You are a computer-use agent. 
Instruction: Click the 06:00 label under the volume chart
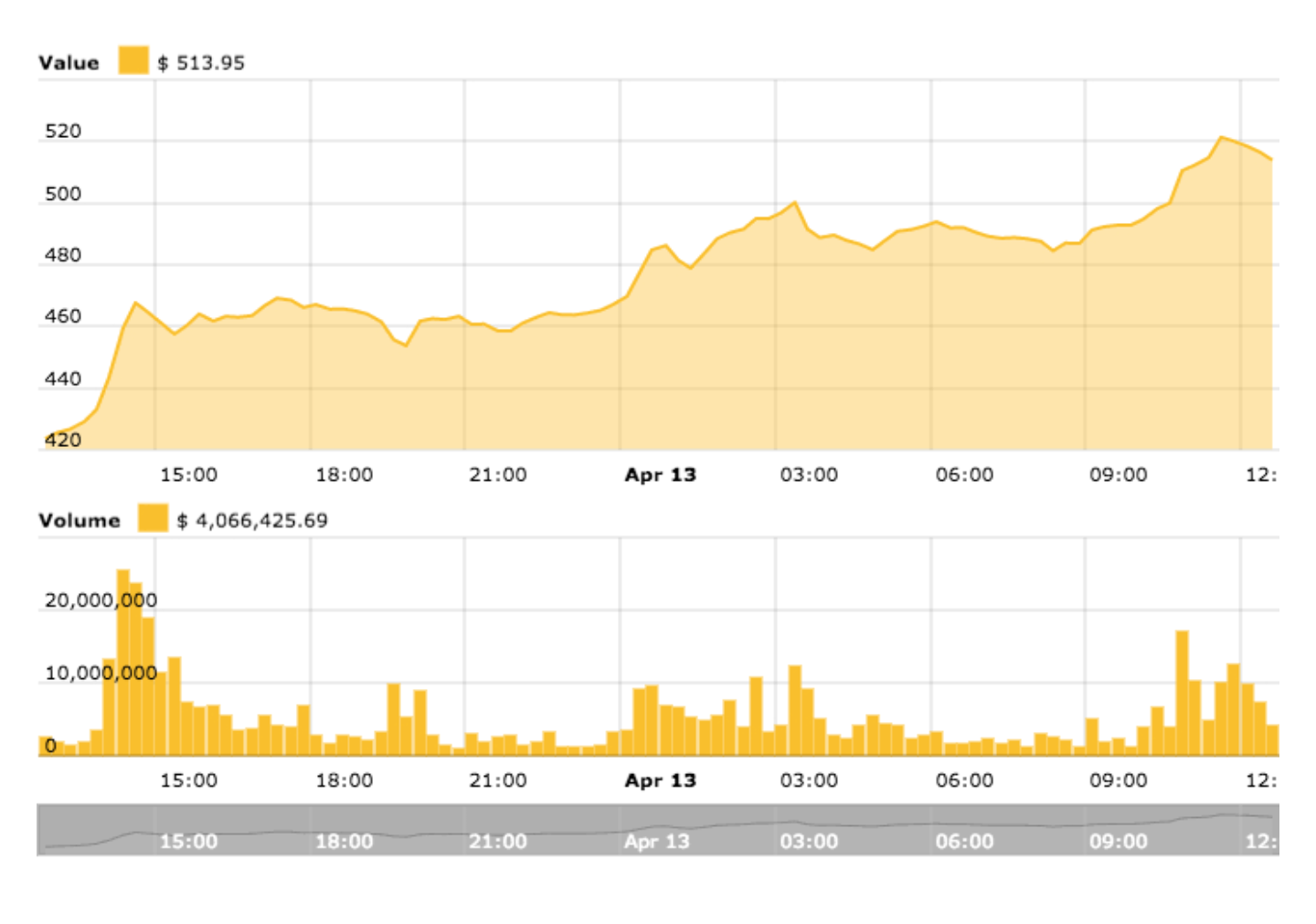tap(964, 781)
